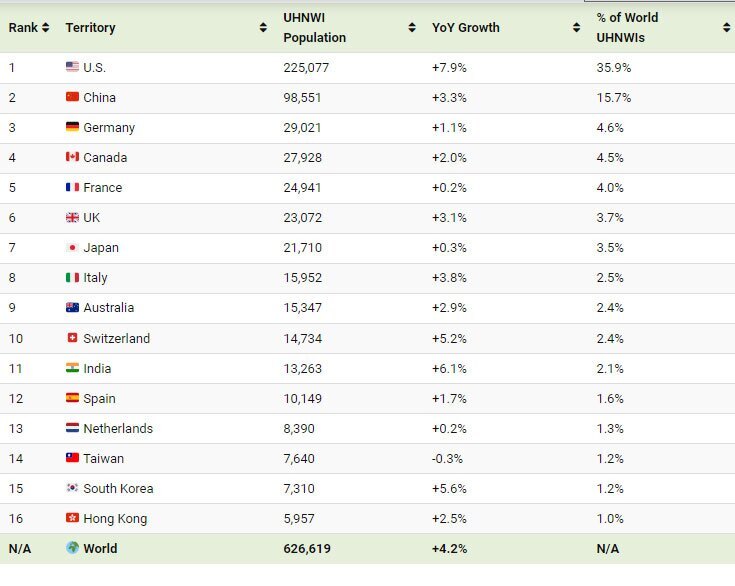Screen dimensions: 735x586
Task: Sort by UHNWI Population sort arrows
Action: [x=412, y=28]
